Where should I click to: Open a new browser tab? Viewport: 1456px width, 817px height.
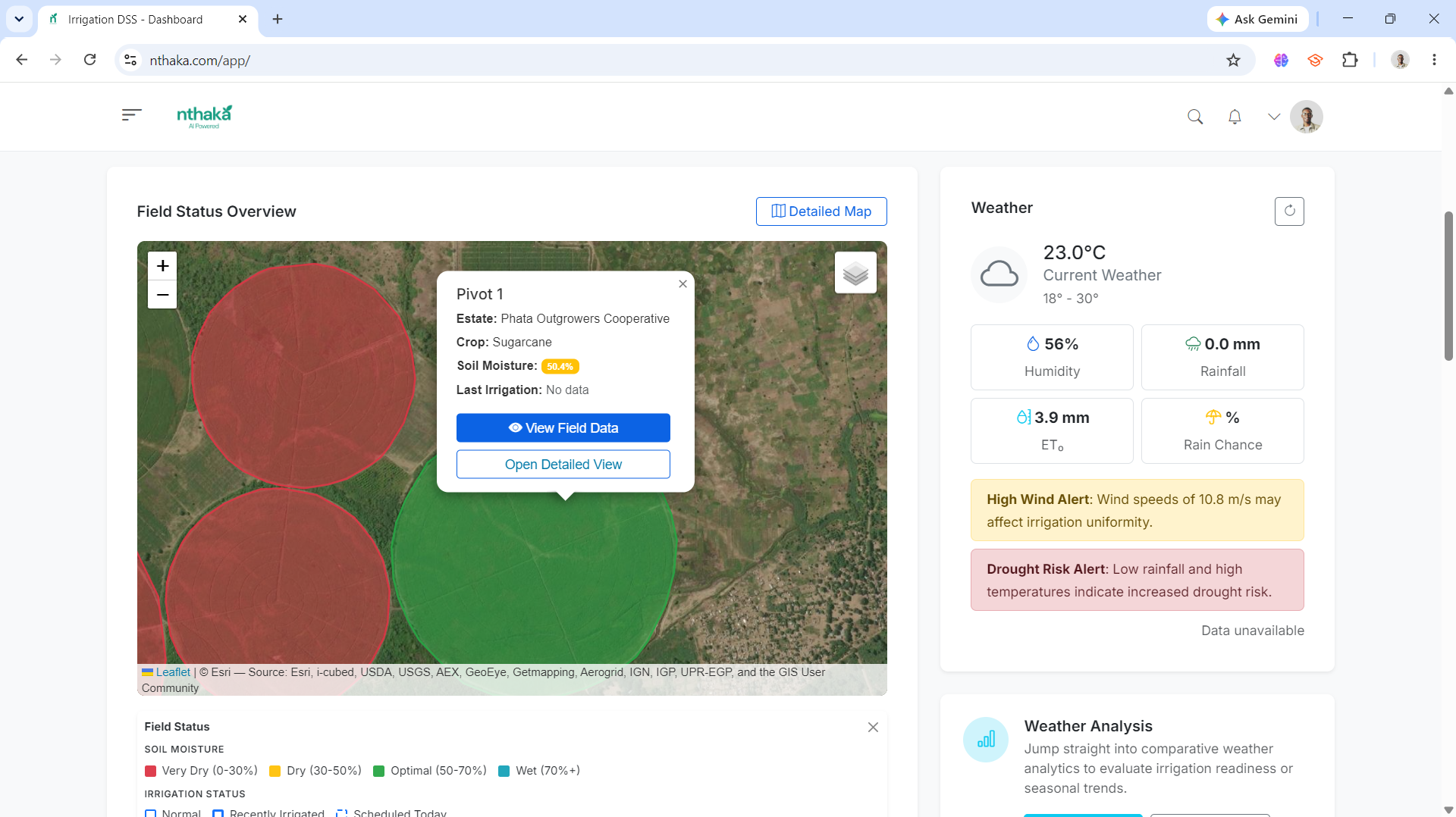(278, 19)
